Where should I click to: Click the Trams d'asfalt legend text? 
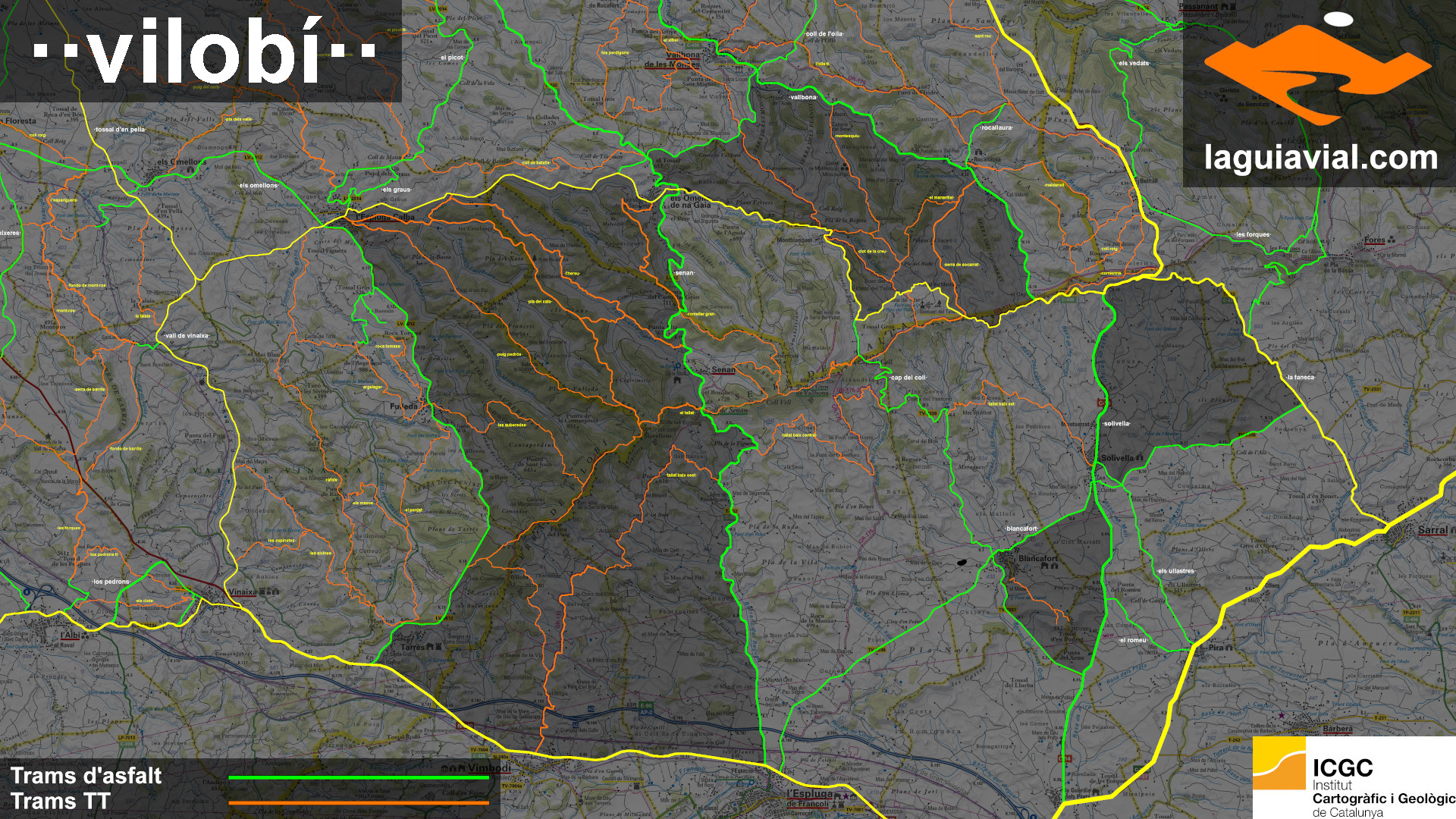point(86,776)
